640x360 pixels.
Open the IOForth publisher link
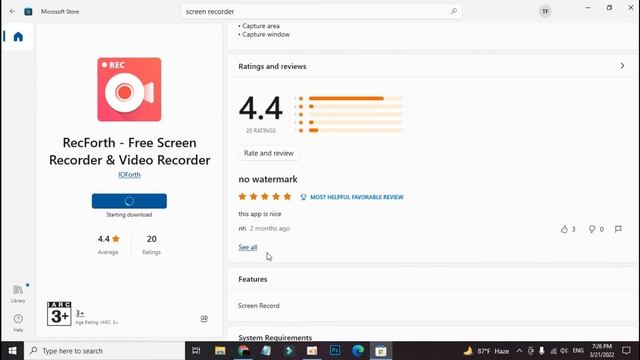click(x=129, y=175)
